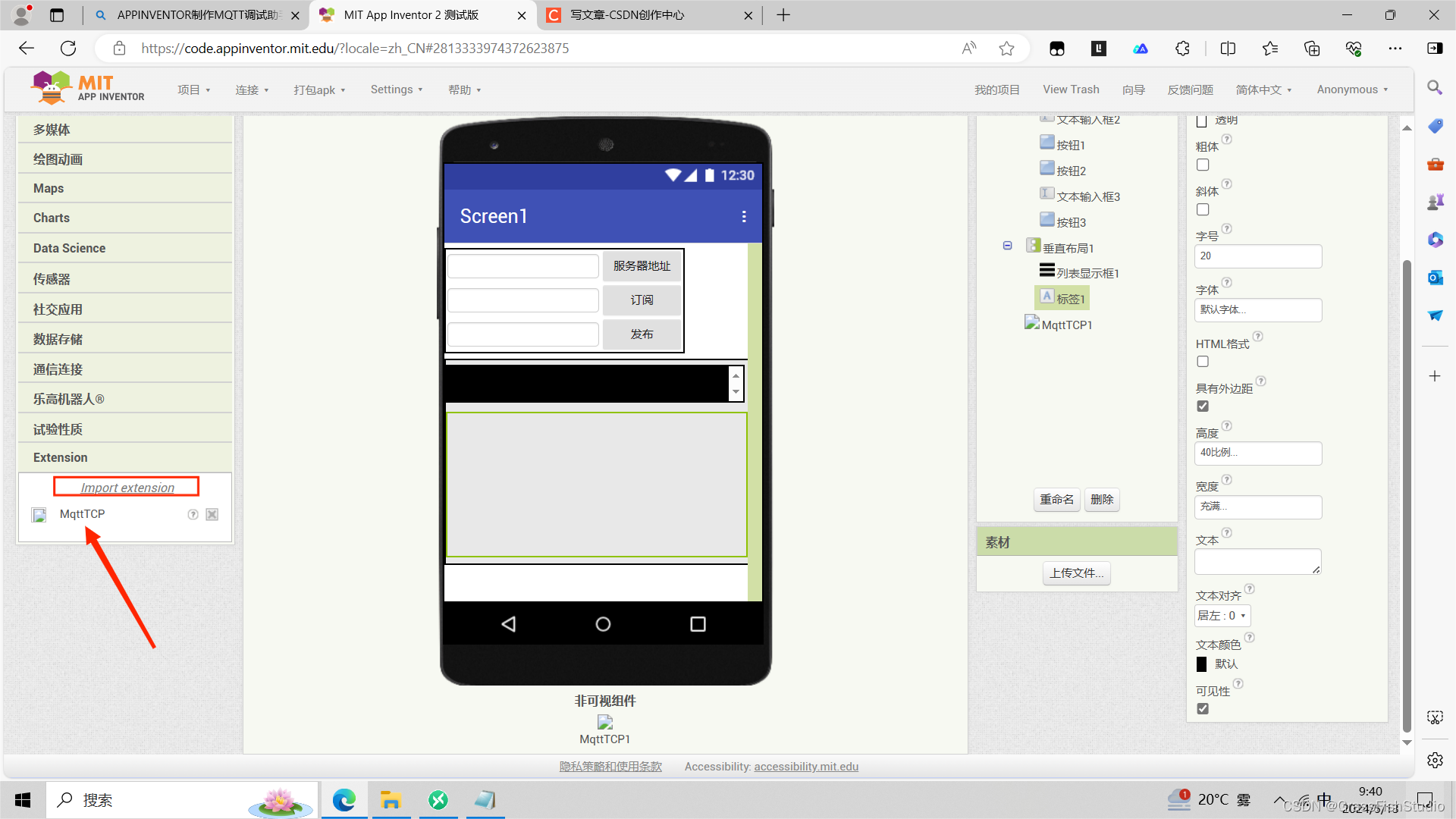This screenshot has height=819, width=1456.
Task: Click the 上传文件 upload button
Action: (x=1076, y=573)
